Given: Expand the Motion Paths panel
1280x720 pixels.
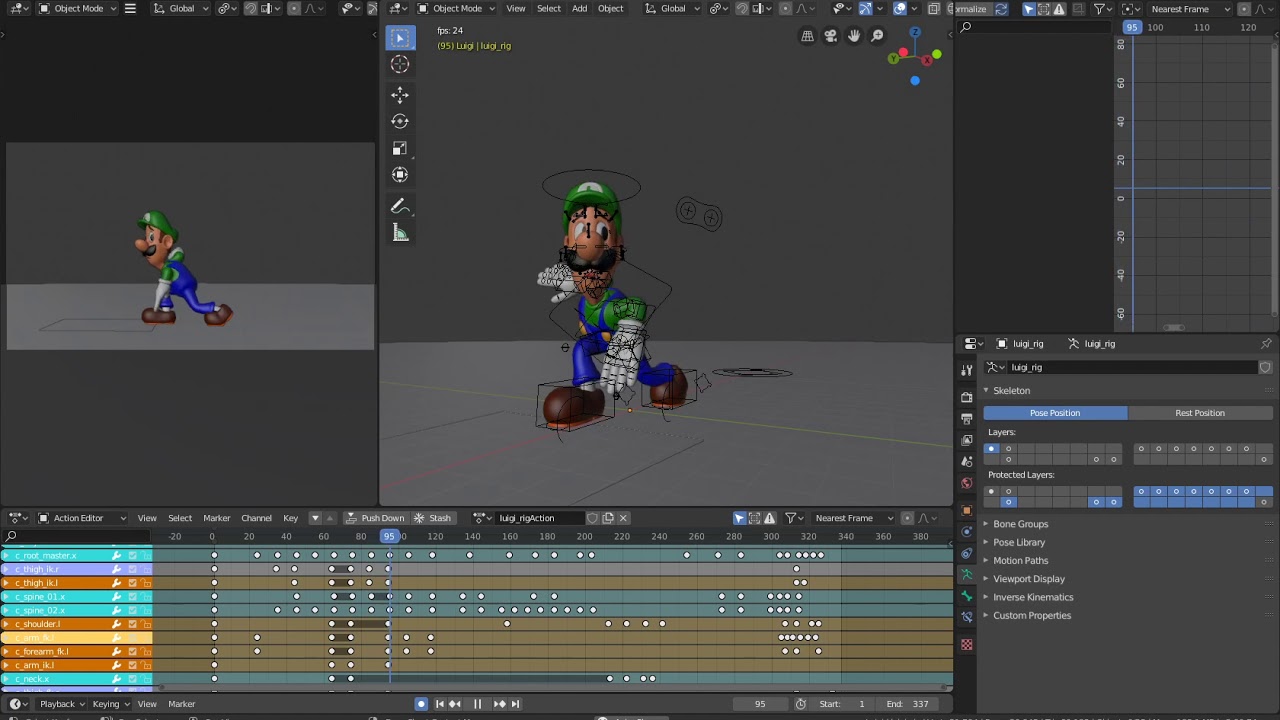Looking at the screenshot, I should [1021, 560].
